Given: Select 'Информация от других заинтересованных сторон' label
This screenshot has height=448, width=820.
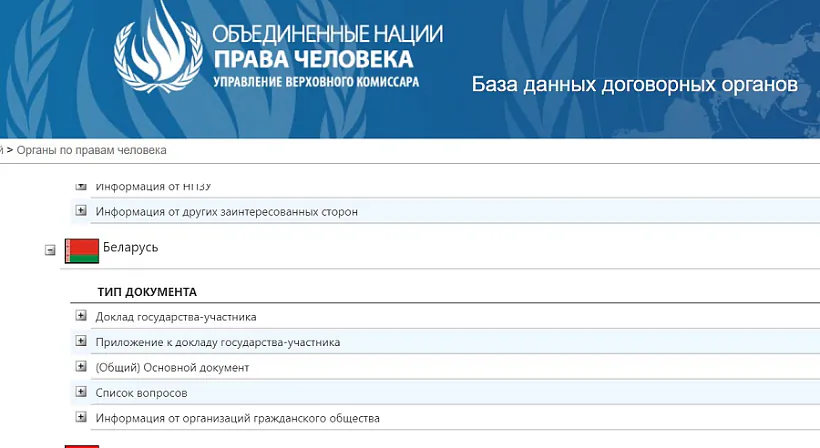Looking at the screenshot, I should (x=227, y=212).
